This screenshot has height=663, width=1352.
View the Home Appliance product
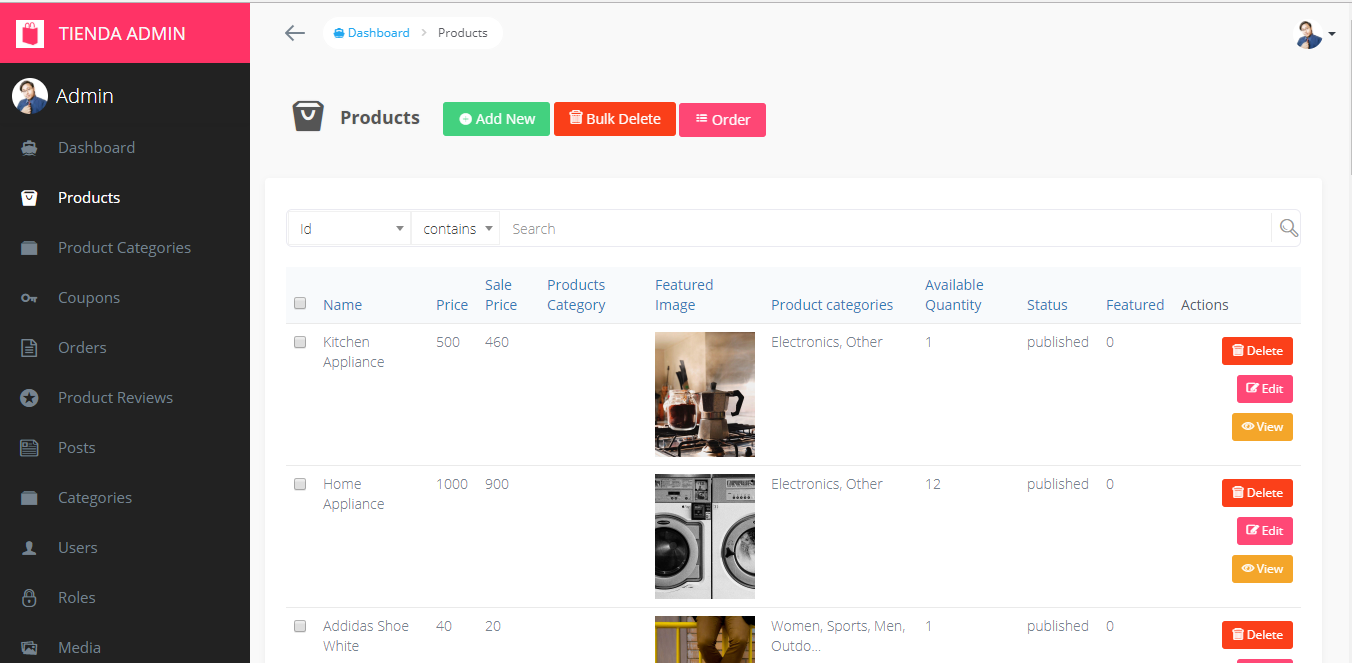coord(1262,569)
